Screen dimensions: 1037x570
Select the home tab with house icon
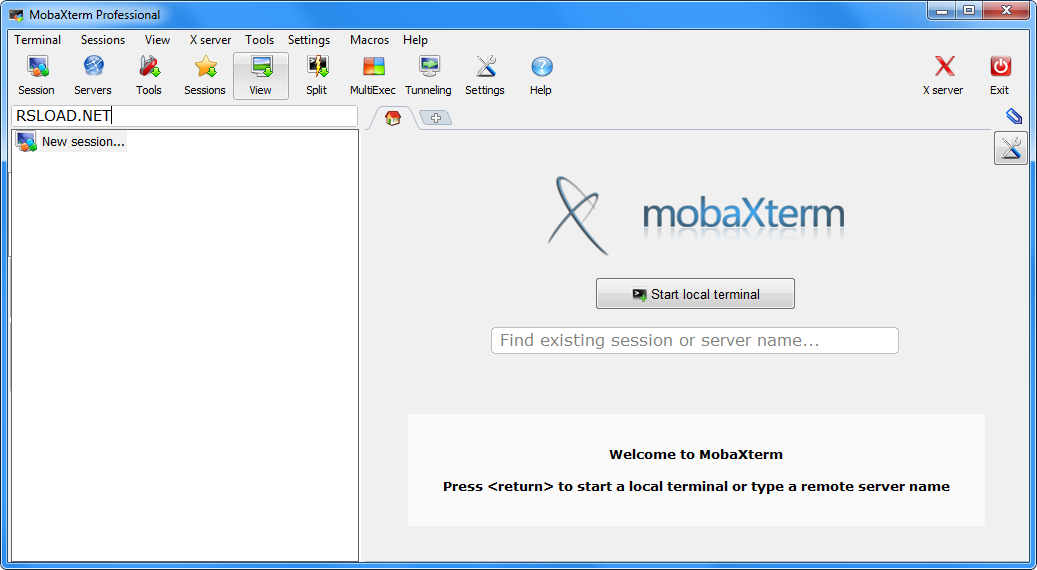click(x=393, y=118)
